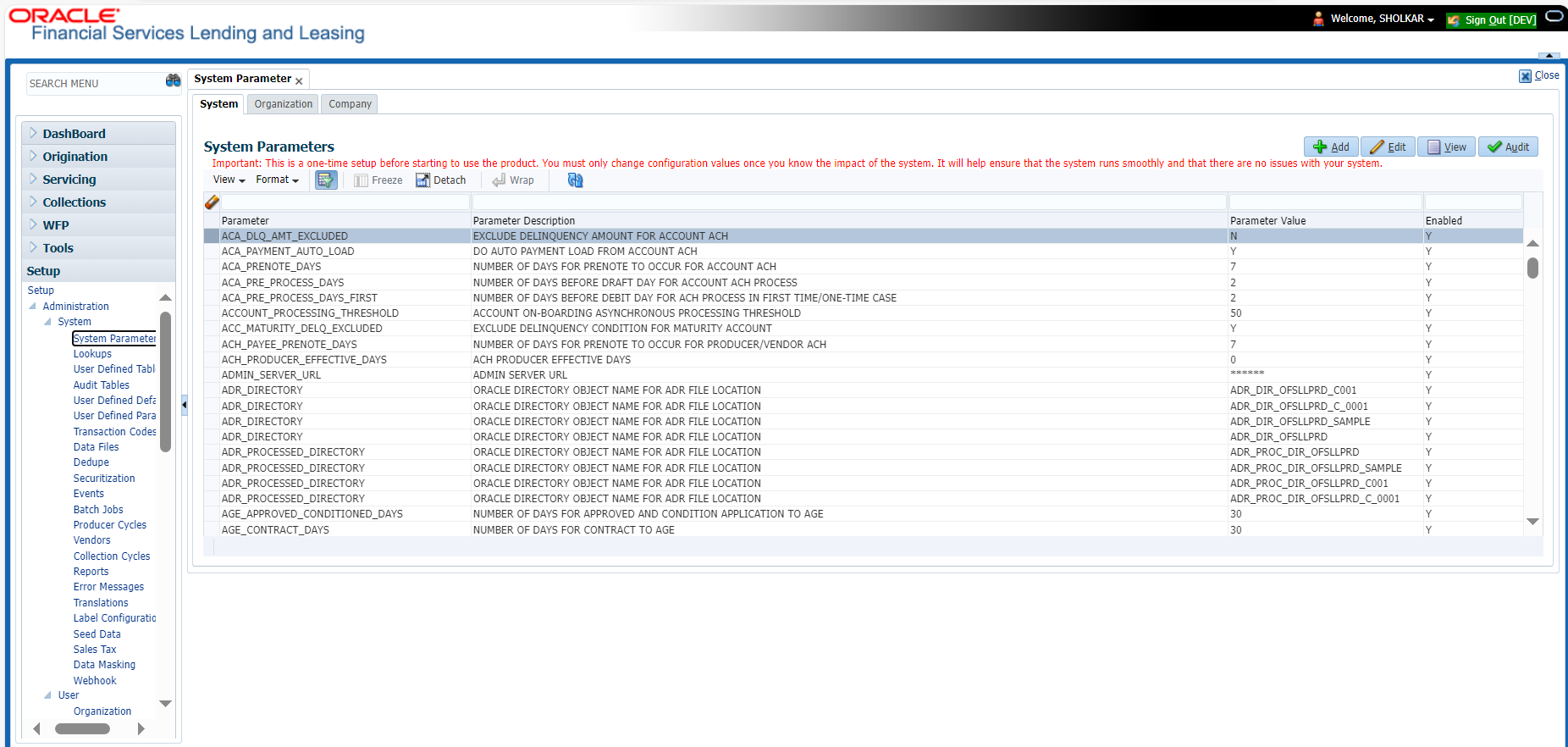Click the accessibility oval icon top right

click(x=1554, y=16)
